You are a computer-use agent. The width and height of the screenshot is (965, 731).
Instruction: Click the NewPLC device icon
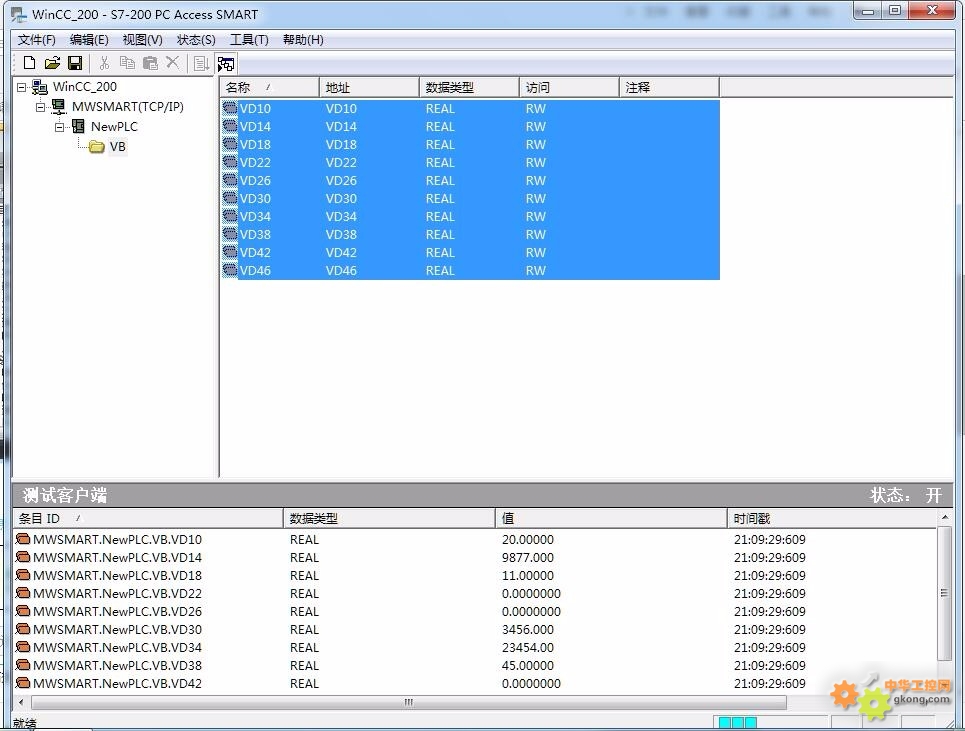(x=78, y=126)
